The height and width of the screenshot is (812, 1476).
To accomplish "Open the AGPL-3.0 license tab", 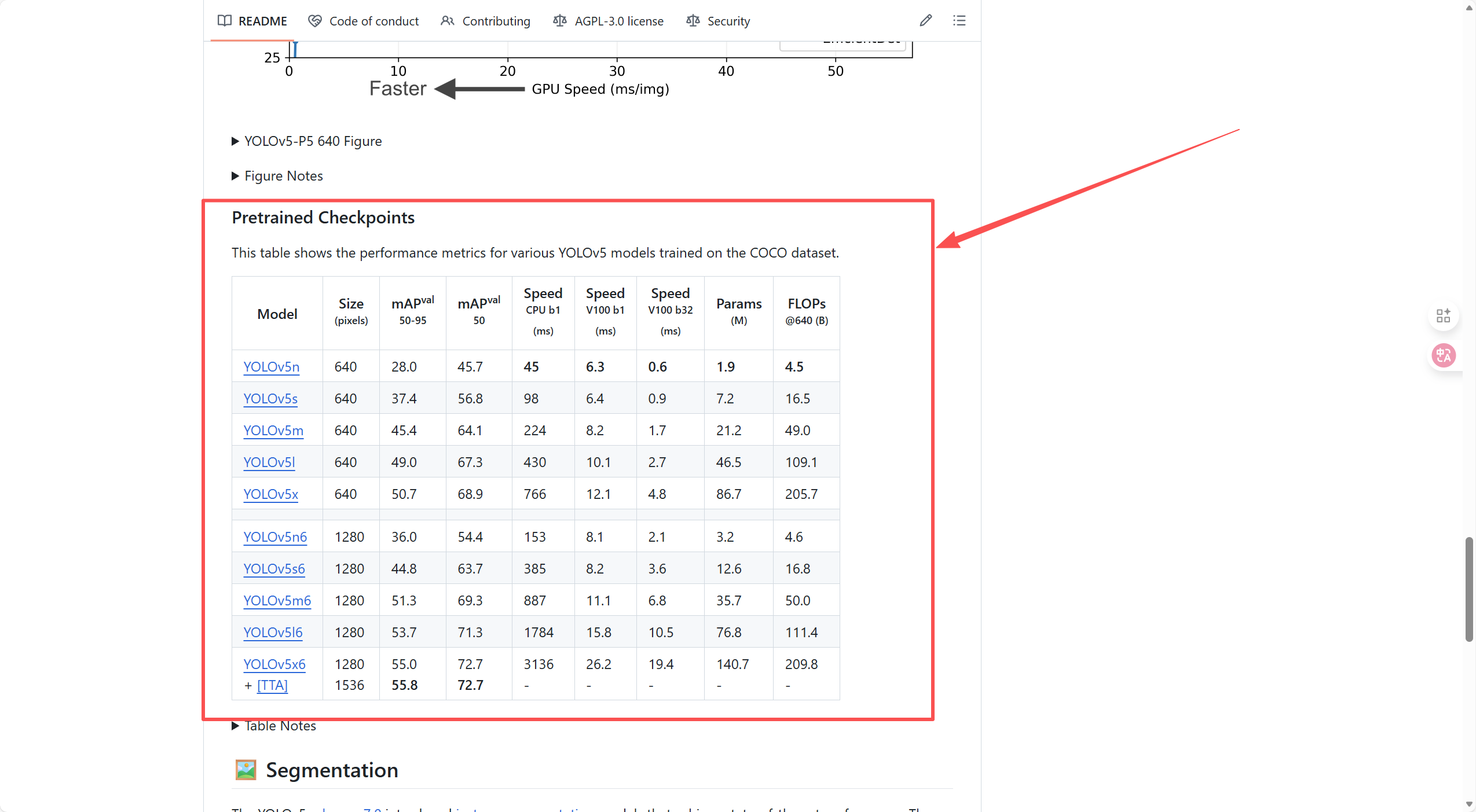I will click(x=618, y=21).
